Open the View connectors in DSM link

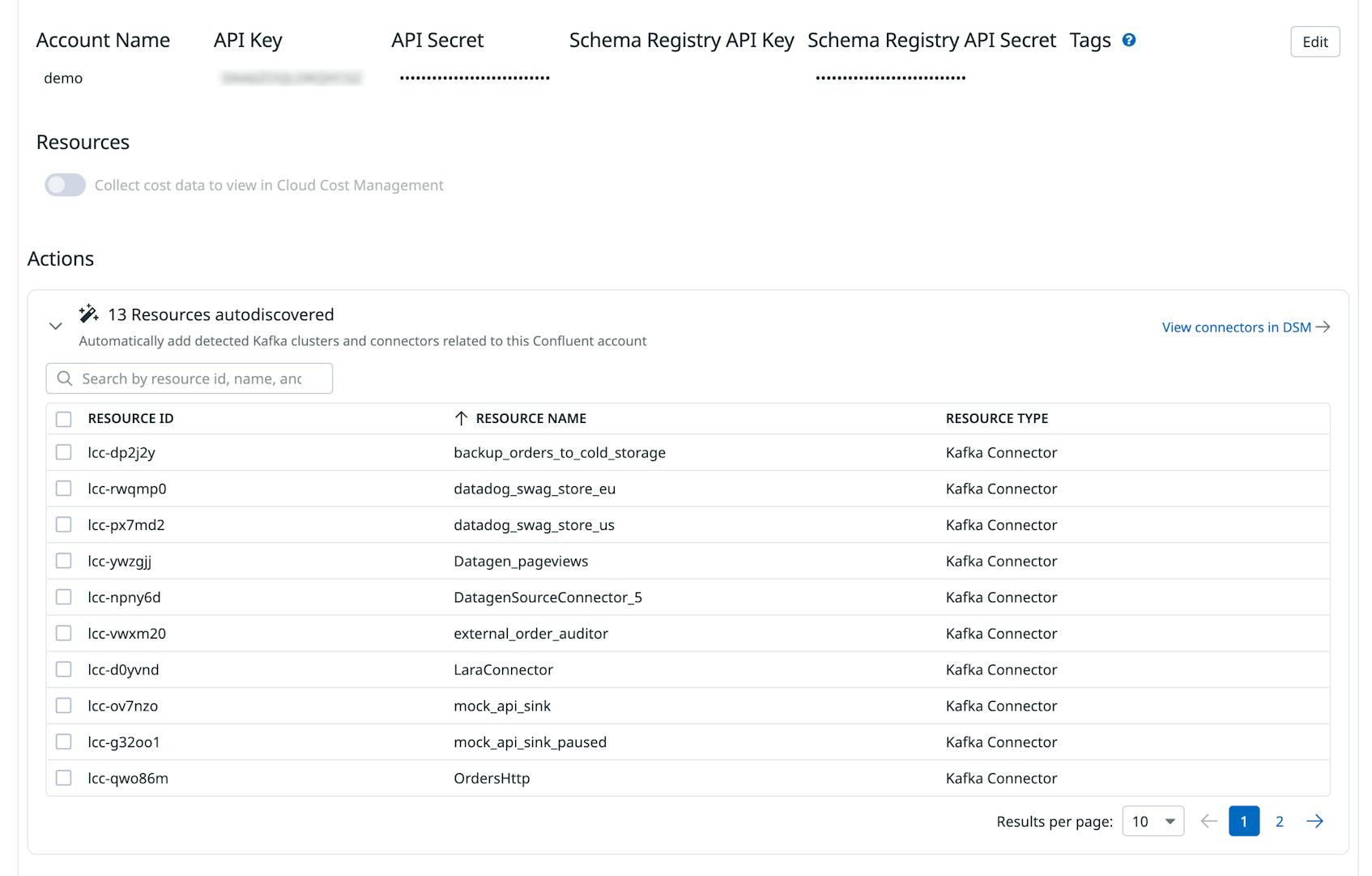click(x=1237, y=327)
